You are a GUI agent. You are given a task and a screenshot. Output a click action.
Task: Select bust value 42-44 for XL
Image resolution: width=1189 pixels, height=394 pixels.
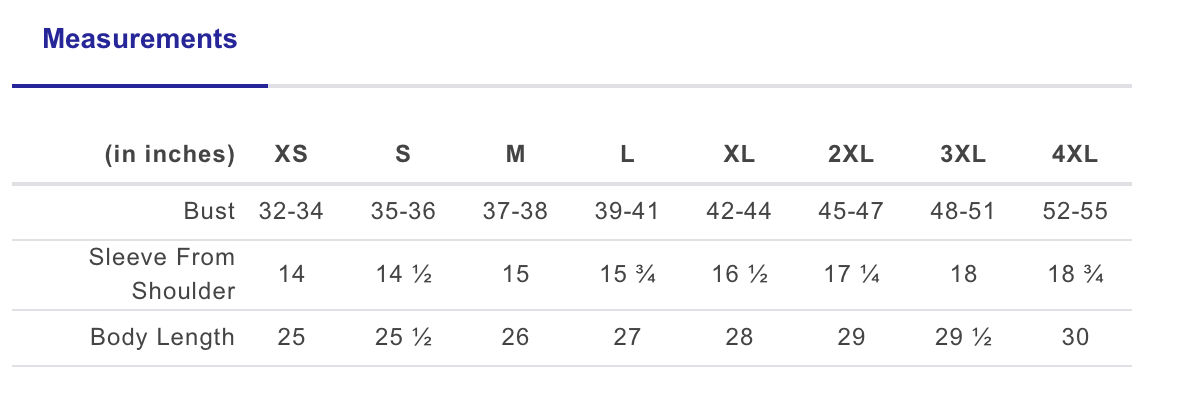(739, 211)
